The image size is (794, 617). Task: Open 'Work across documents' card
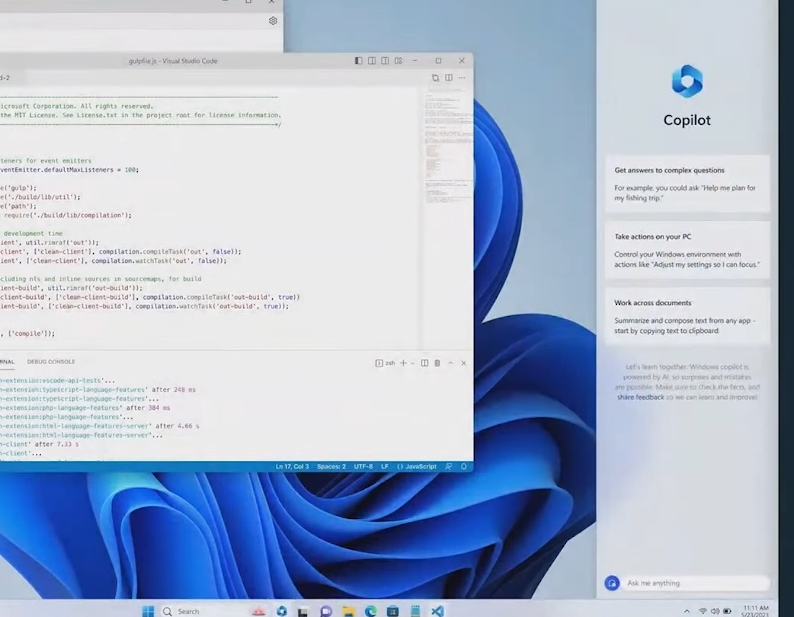pyautogui.click(x=687, y=316)
